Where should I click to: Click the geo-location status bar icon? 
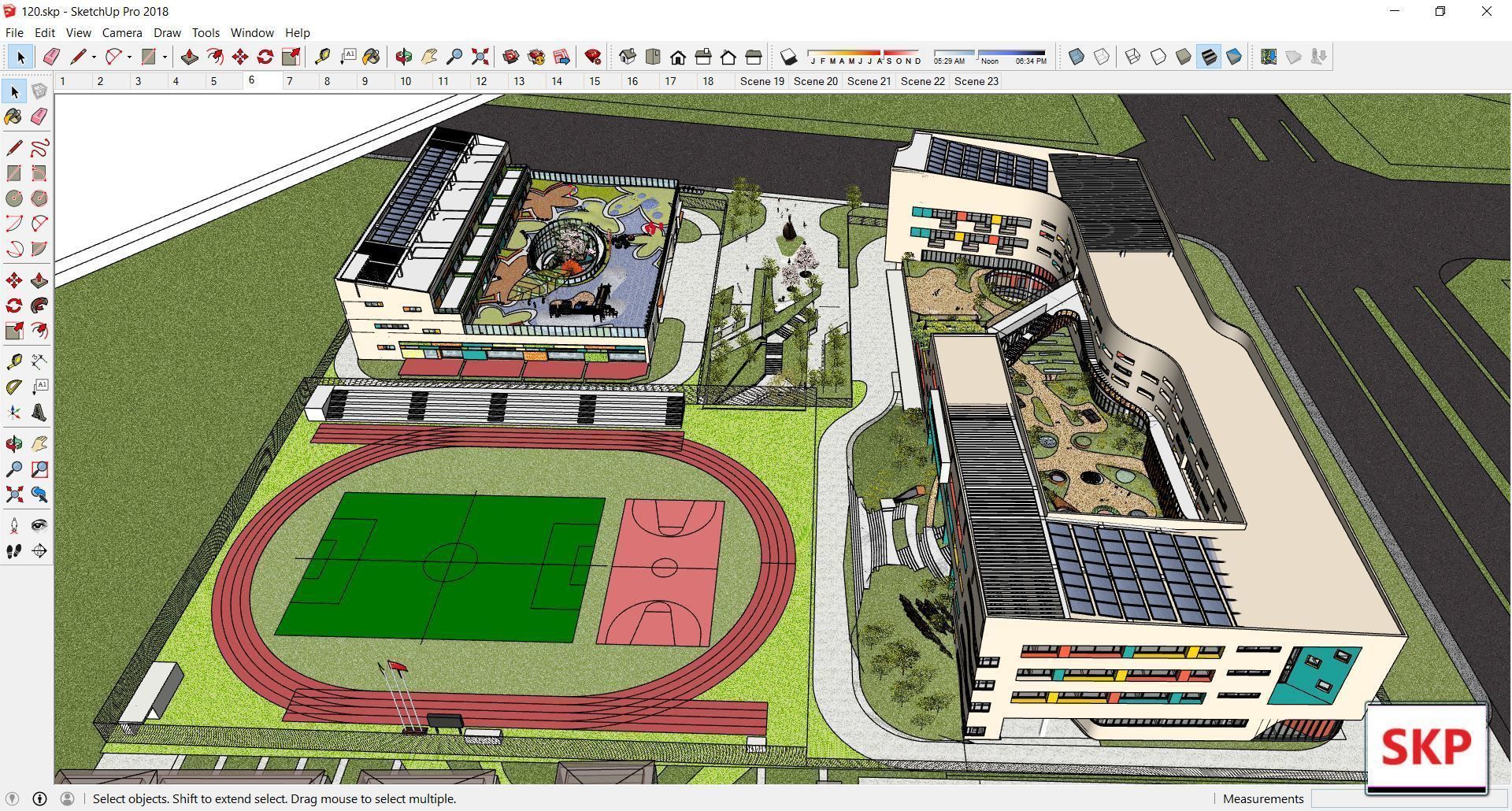click(x=12, y=798)
